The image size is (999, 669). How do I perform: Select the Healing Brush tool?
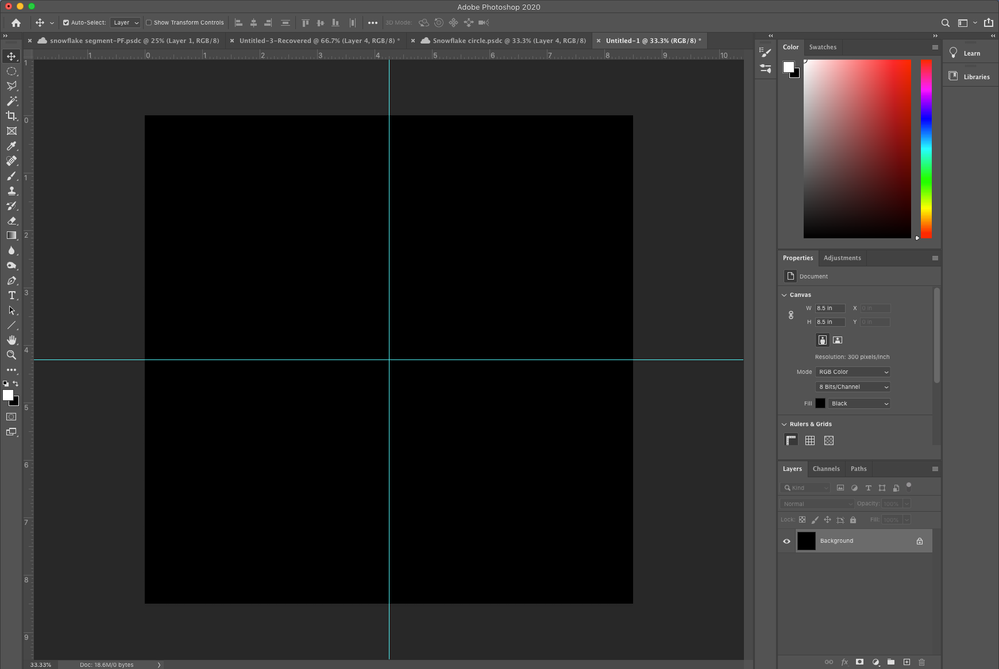pyautogui.click(x=11, y=161)
